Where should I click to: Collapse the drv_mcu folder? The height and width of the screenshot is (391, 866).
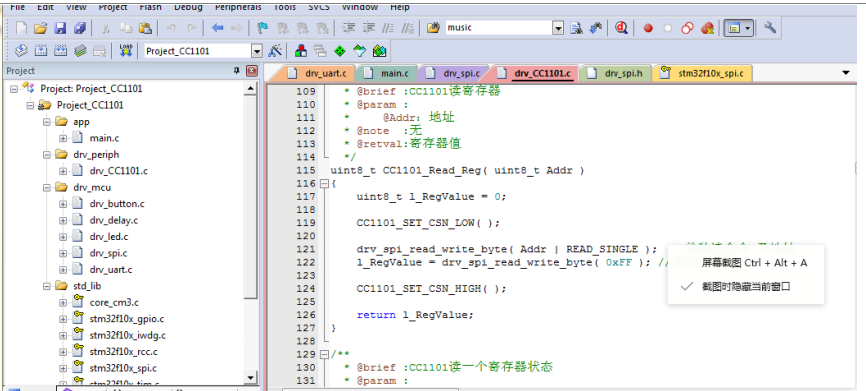pos(46,187)
